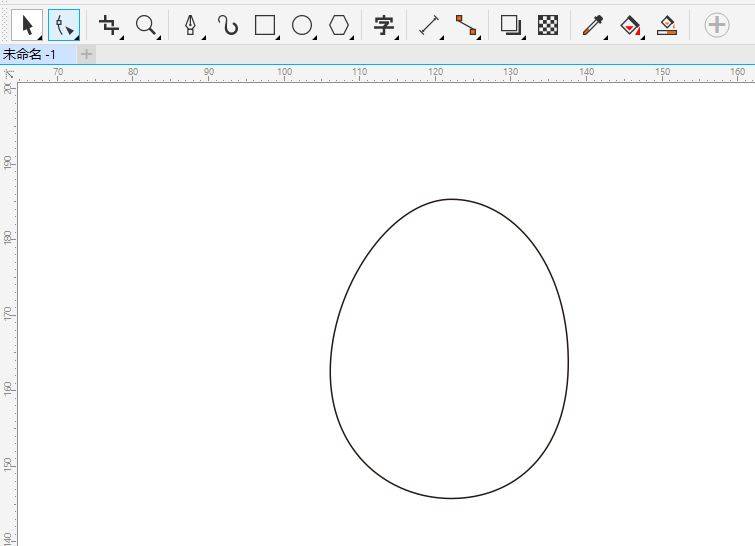Pick the Rectangle tool
This screenshot has width=755, height=546.
tap(265, 25)
